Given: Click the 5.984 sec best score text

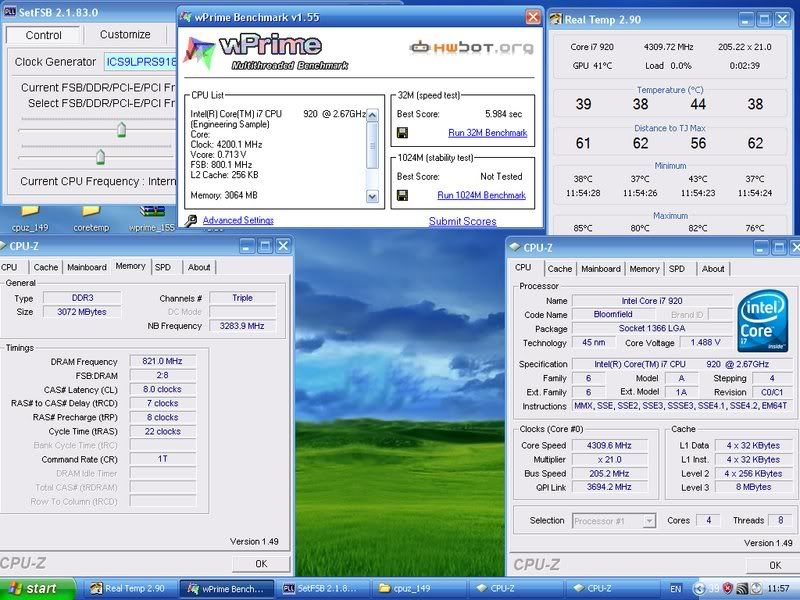Looking at the screenshot, I should click(x=504, y=114).
